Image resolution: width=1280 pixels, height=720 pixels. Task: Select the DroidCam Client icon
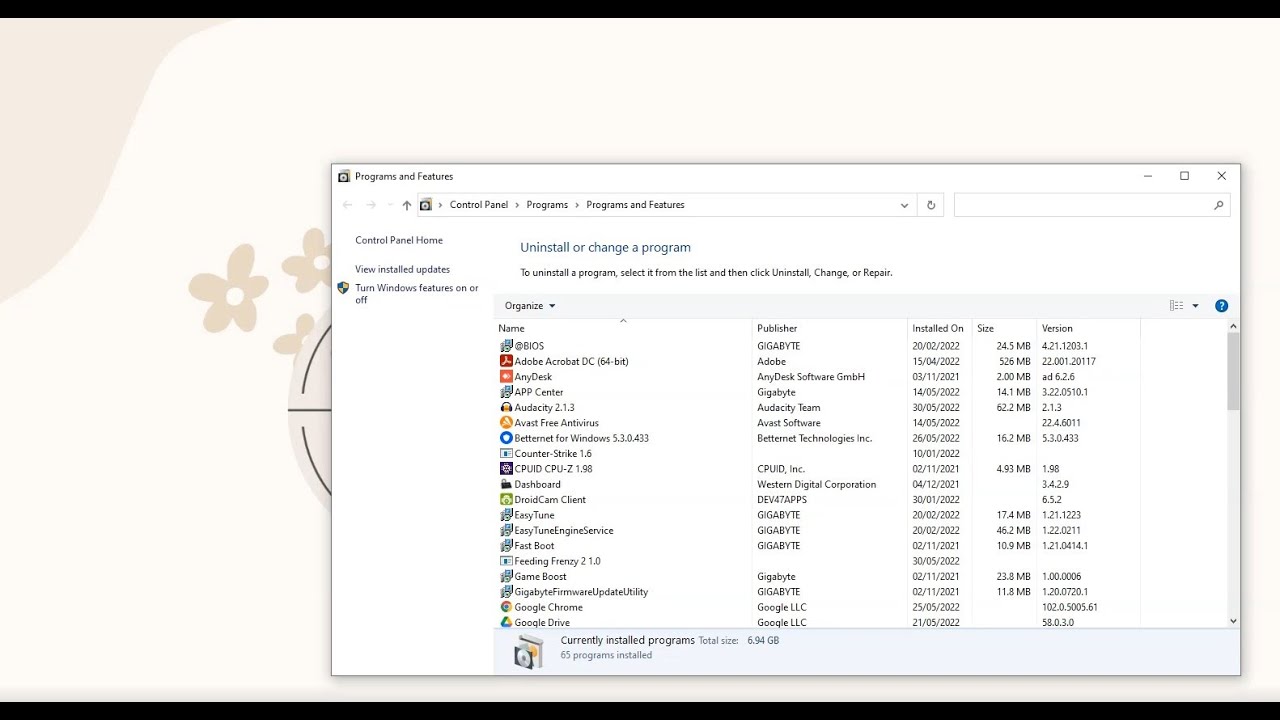506,500
